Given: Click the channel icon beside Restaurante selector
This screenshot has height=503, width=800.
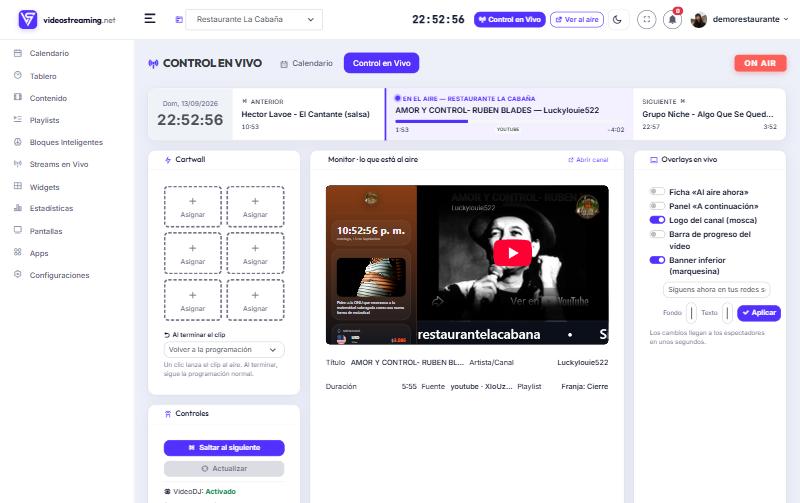Looking at the screenshot, I should click(179, 19).
